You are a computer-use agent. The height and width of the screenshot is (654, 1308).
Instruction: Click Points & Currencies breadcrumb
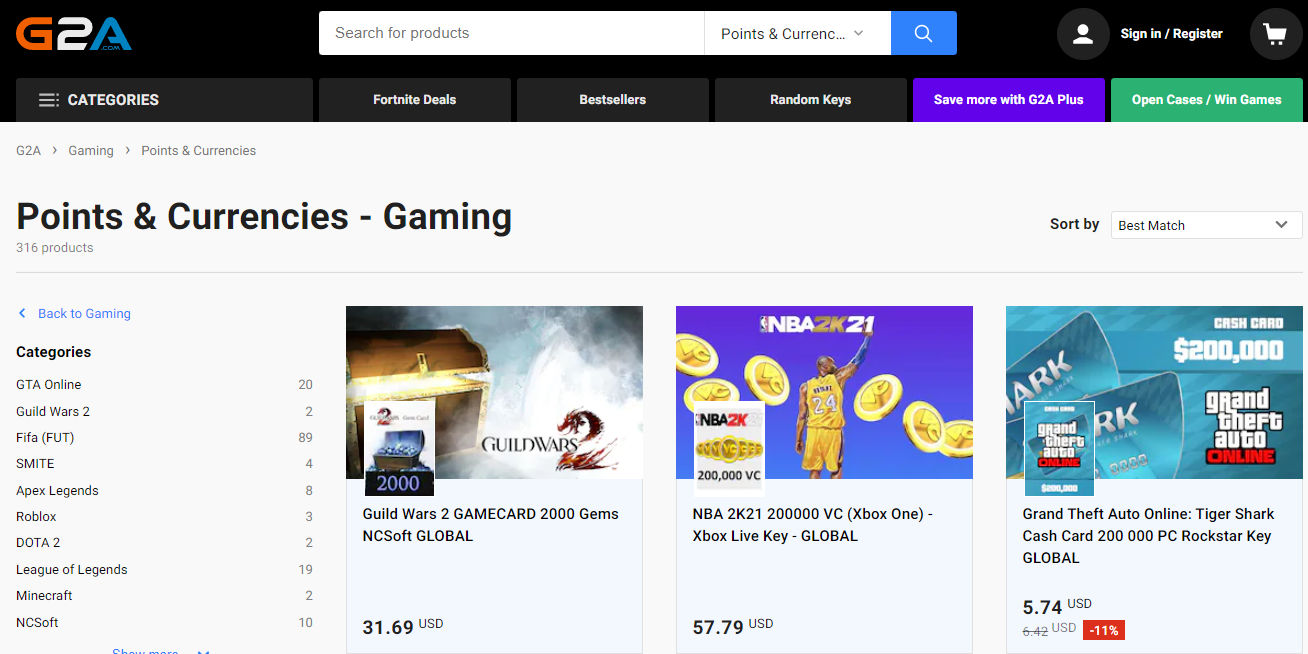198,151
